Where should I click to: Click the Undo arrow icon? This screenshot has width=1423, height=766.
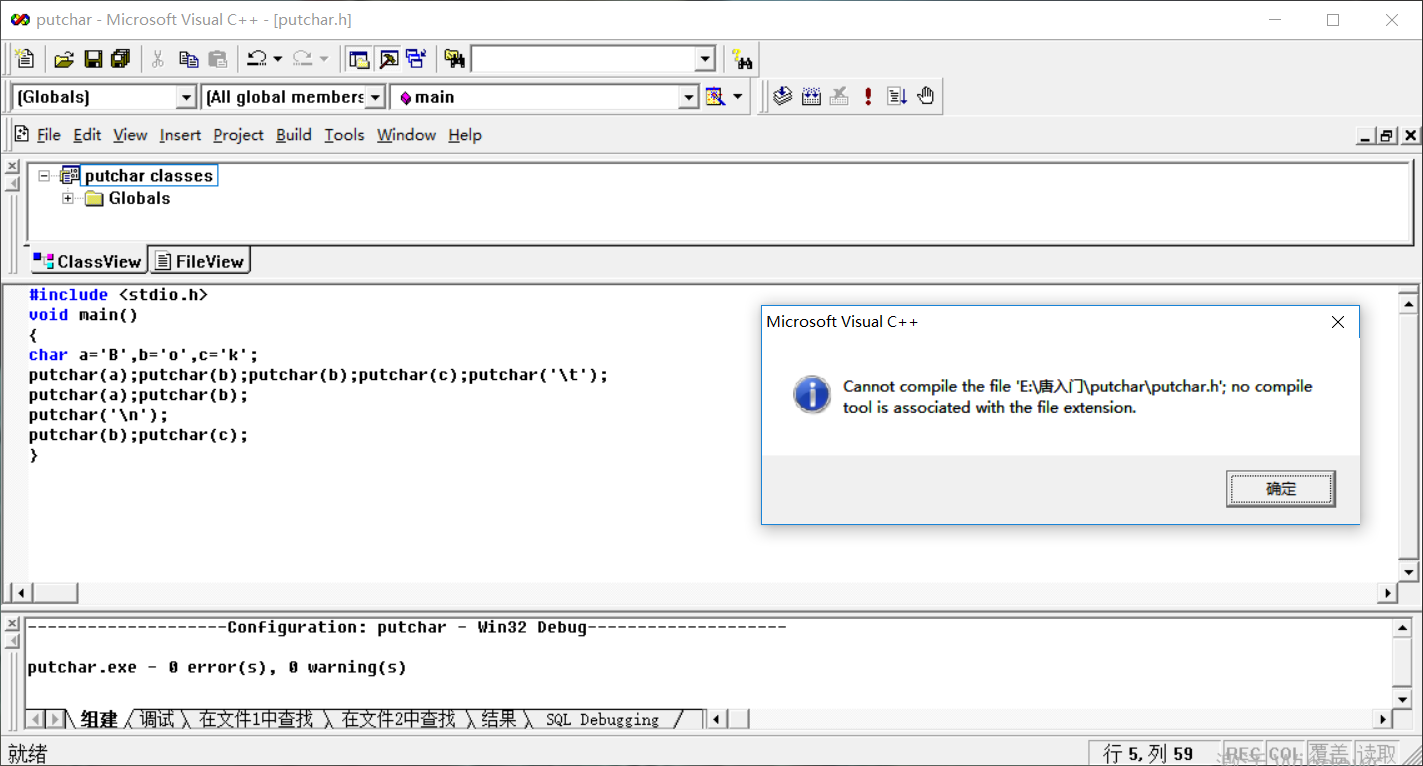tap(257, 59)
